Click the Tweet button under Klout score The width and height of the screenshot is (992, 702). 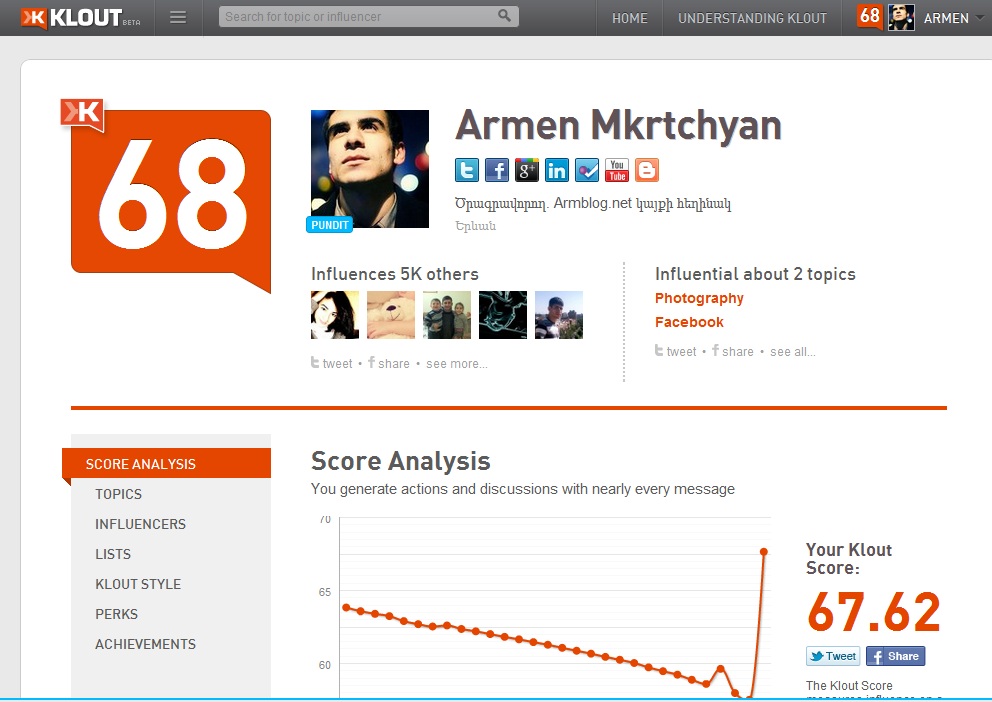(x=833, y=656)
